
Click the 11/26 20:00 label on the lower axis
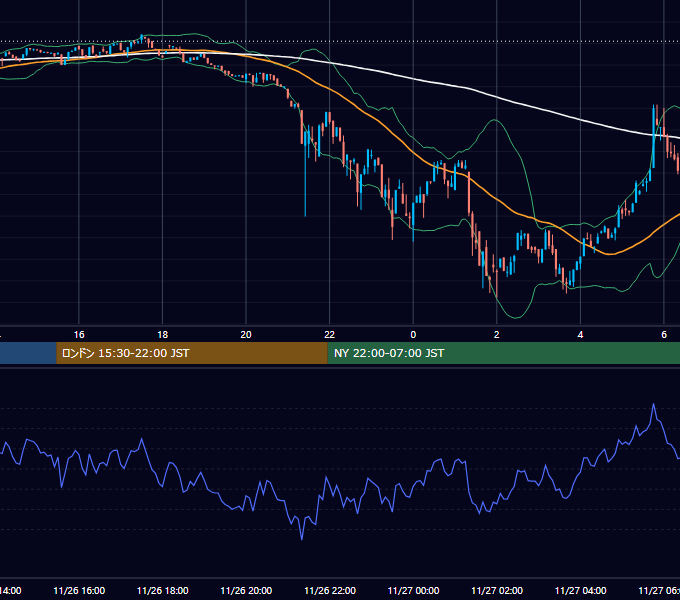coord(246,590)
